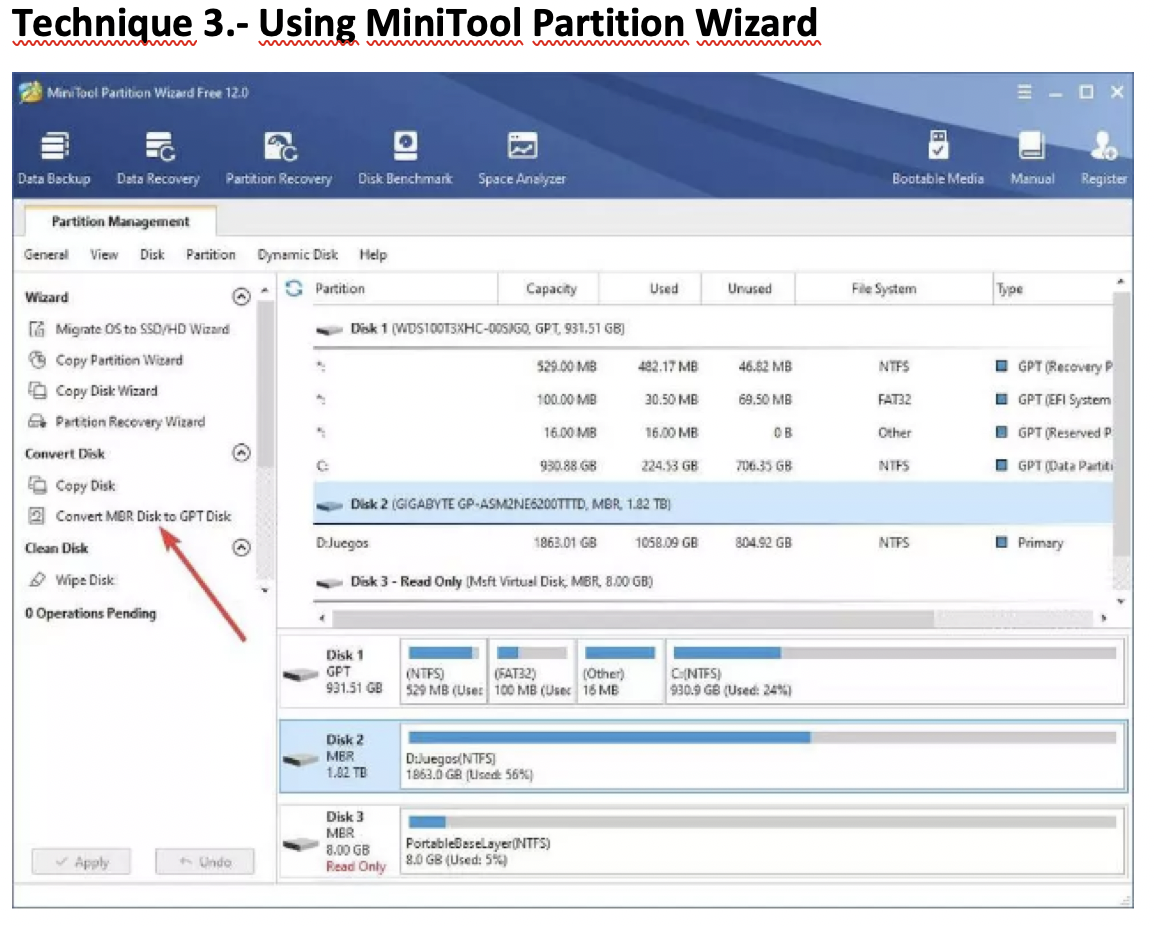Create Bootable Media
Image resolution: width=1154 pixels, height=926 pixels.
pyautogui.click(x=938, y=158)
